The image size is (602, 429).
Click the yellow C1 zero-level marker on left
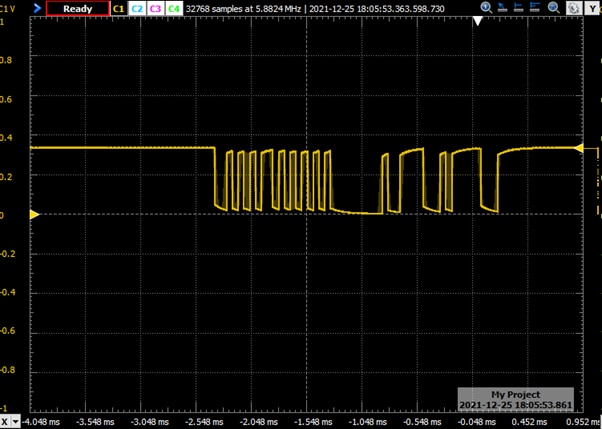[35, 214]
